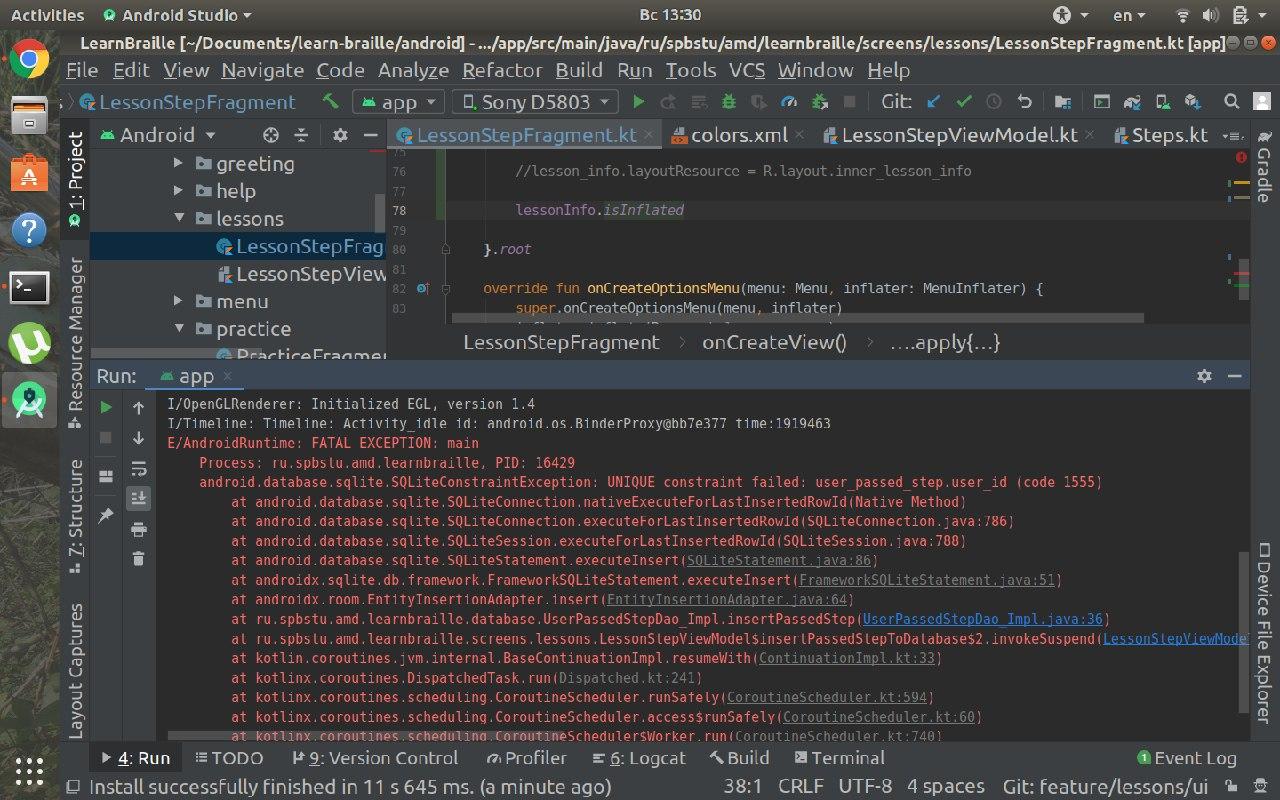
Task: Click the Make Project hammer icon
Action: click(x=331, y=102)
